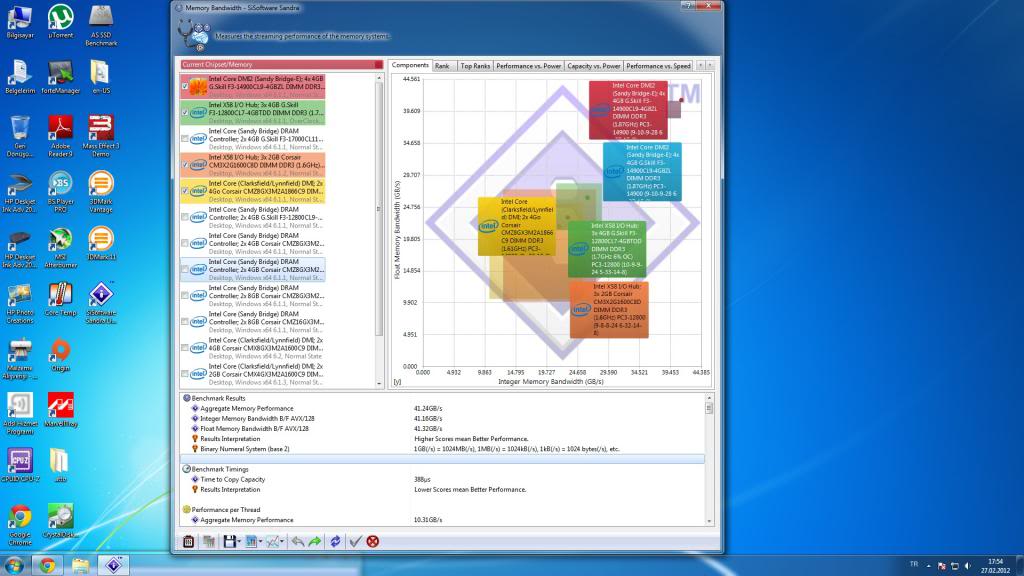Check the G.Skill F3-12800CL9 entry checkbox
This screenshot has height=576, width=1024.
185,217
